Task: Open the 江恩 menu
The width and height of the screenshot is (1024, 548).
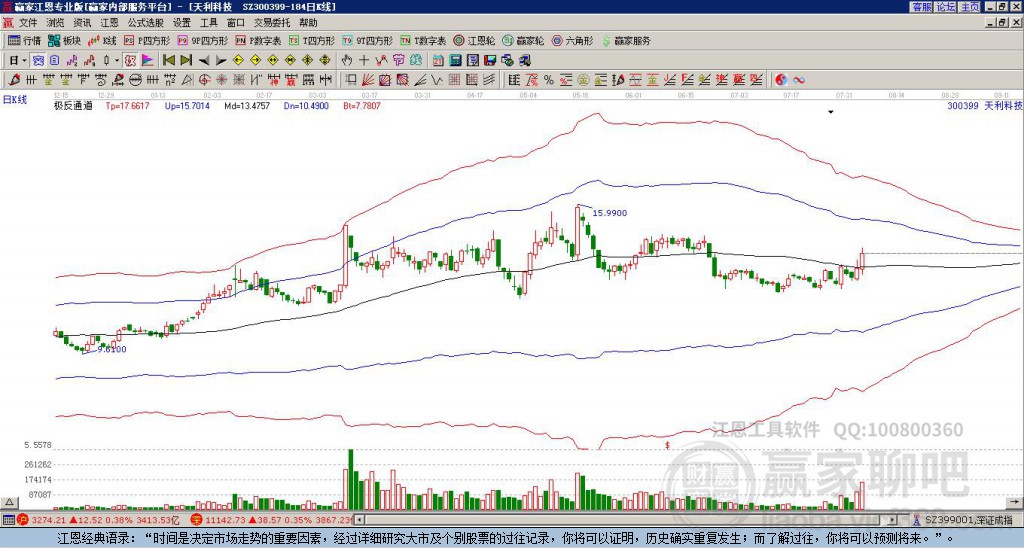Action: 109,23
